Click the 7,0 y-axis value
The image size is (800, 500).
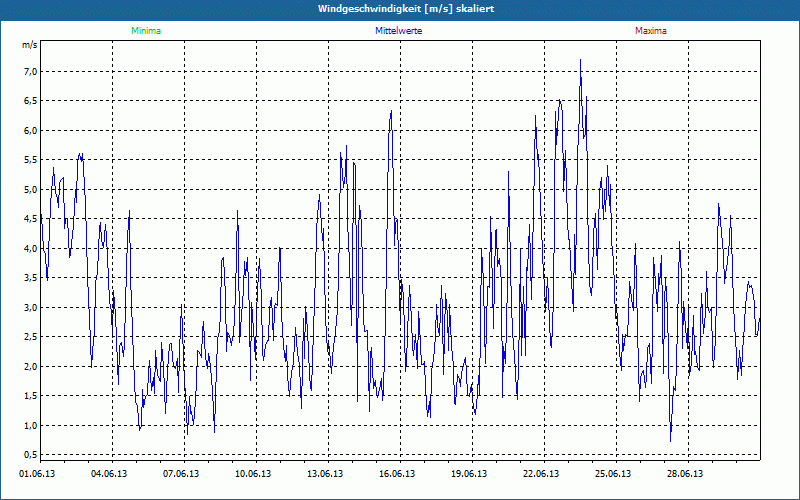pos(32,71)
